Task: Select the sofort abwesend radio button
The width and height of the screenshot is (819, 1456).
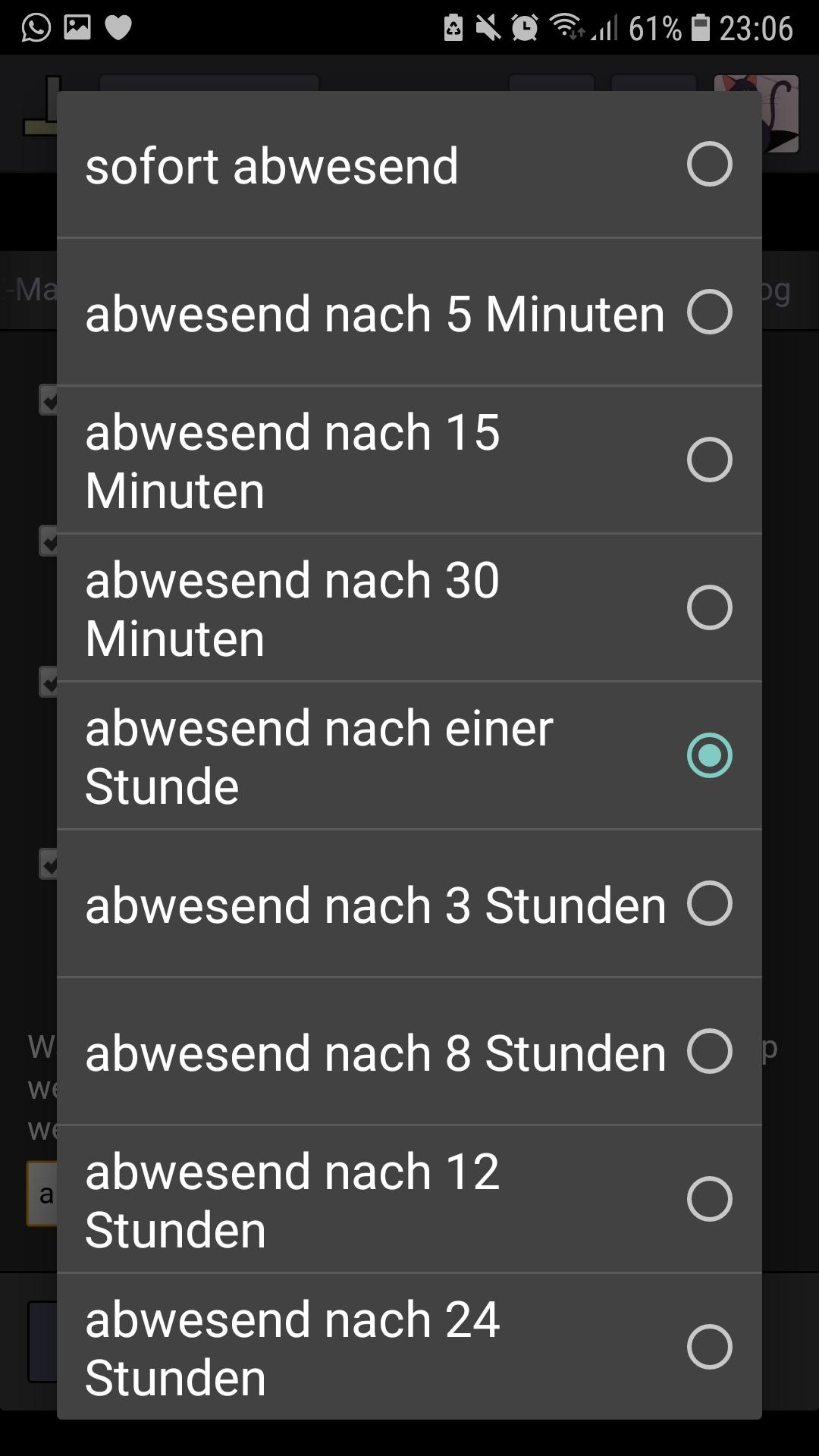Action: point(709,164)
